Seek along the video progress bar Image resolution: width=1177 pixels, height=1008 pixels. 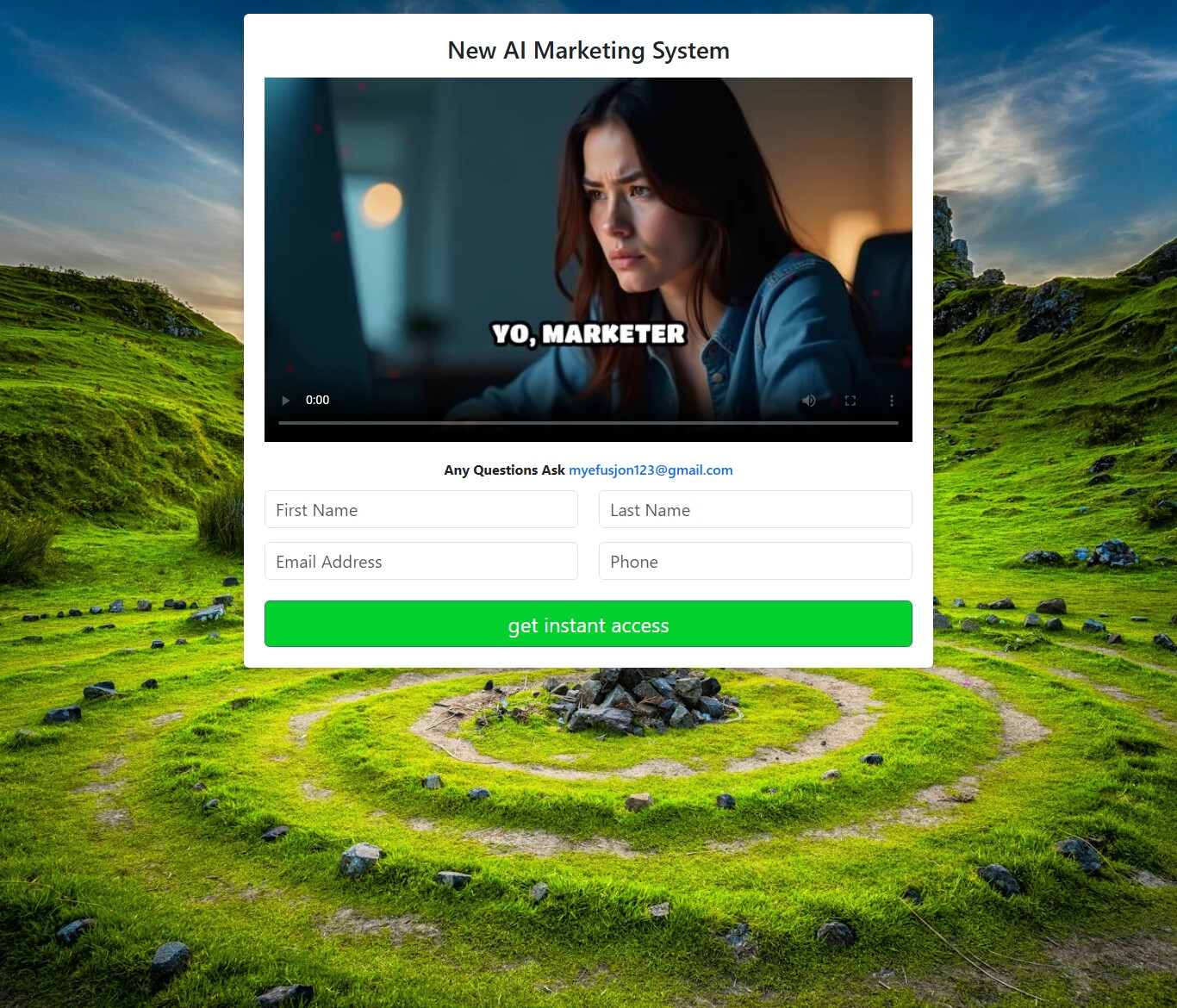(x=588, y=423)
